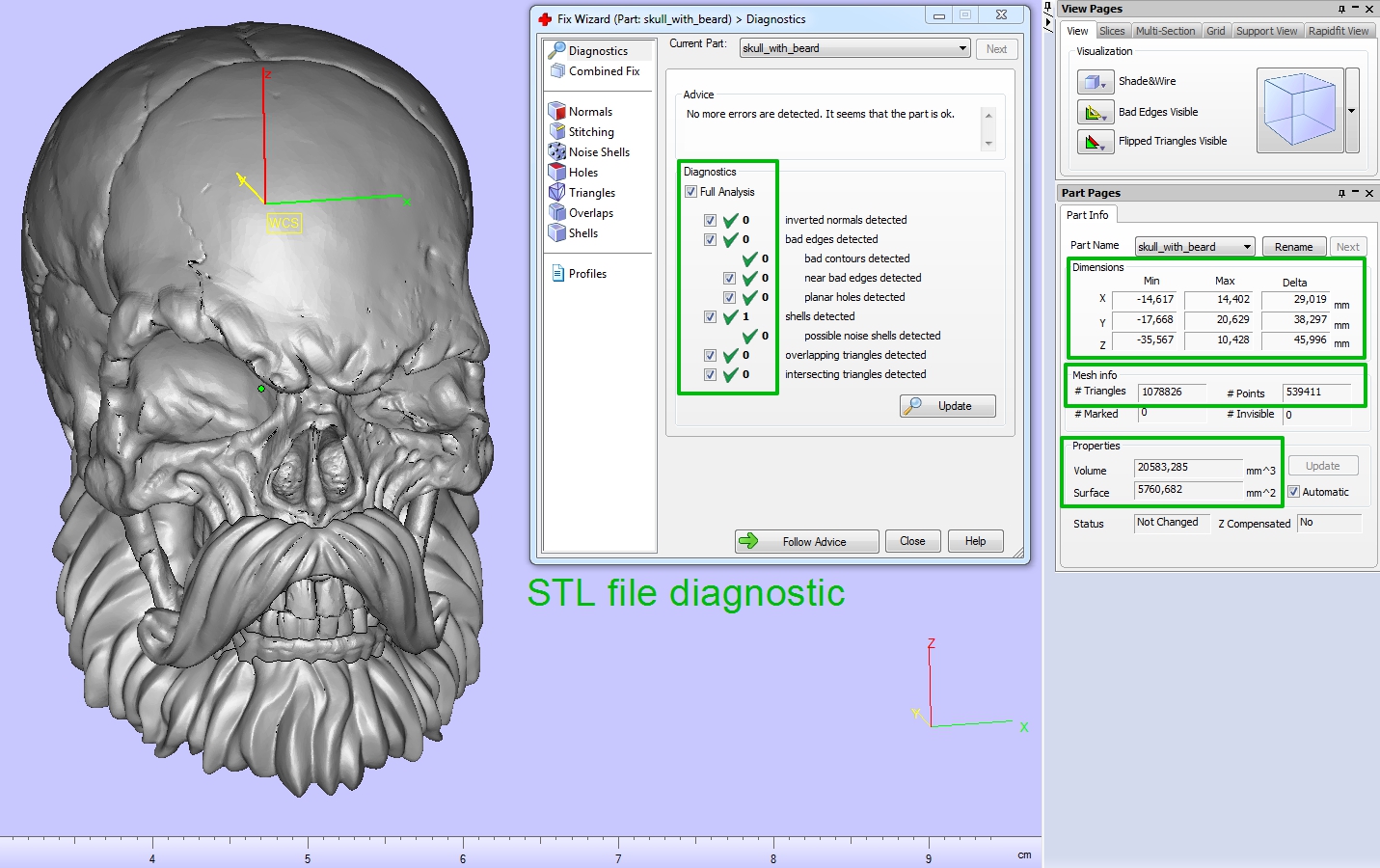Select the Stitching tool icon
1380x868 pixels.
(556, 132)
